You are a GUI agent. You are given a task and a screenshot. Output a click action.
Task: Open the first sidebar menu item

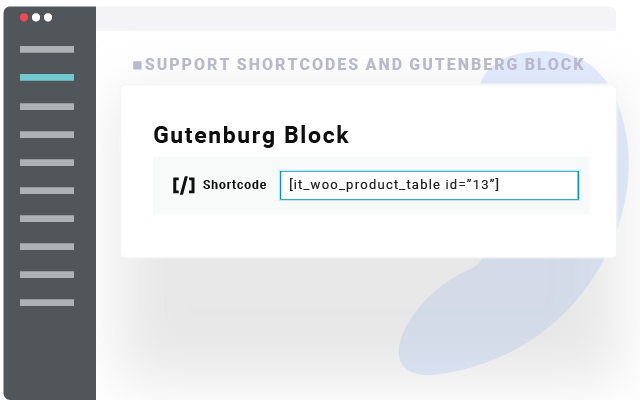pyautogui.click(x=47, y=49)
